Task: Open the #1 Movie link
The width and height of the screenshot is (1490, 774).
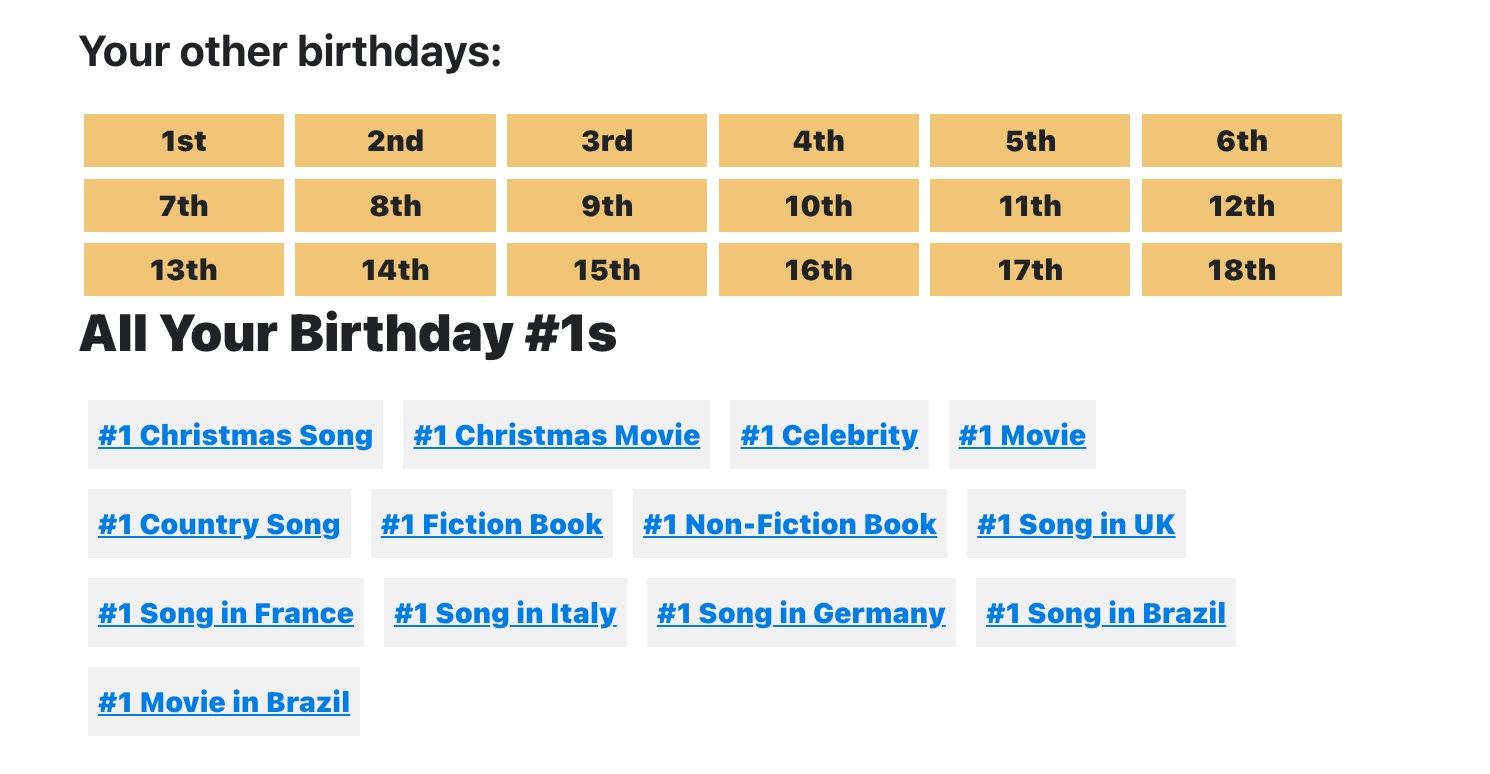Action: click(1022, 435)
